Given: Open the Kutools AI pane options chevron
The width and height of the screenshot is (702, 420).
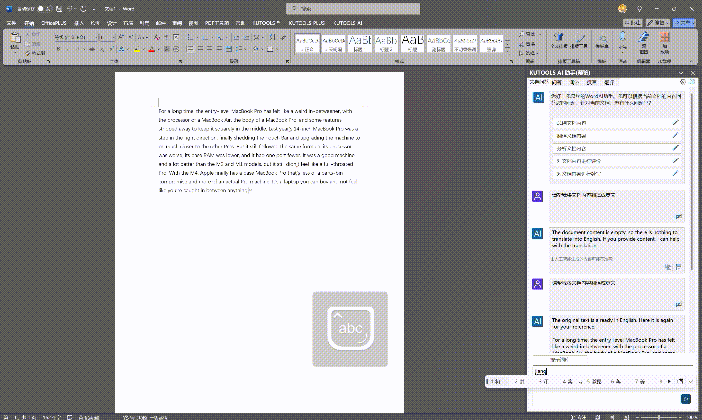Looking at the screenshot, I should tap(681, 74).
